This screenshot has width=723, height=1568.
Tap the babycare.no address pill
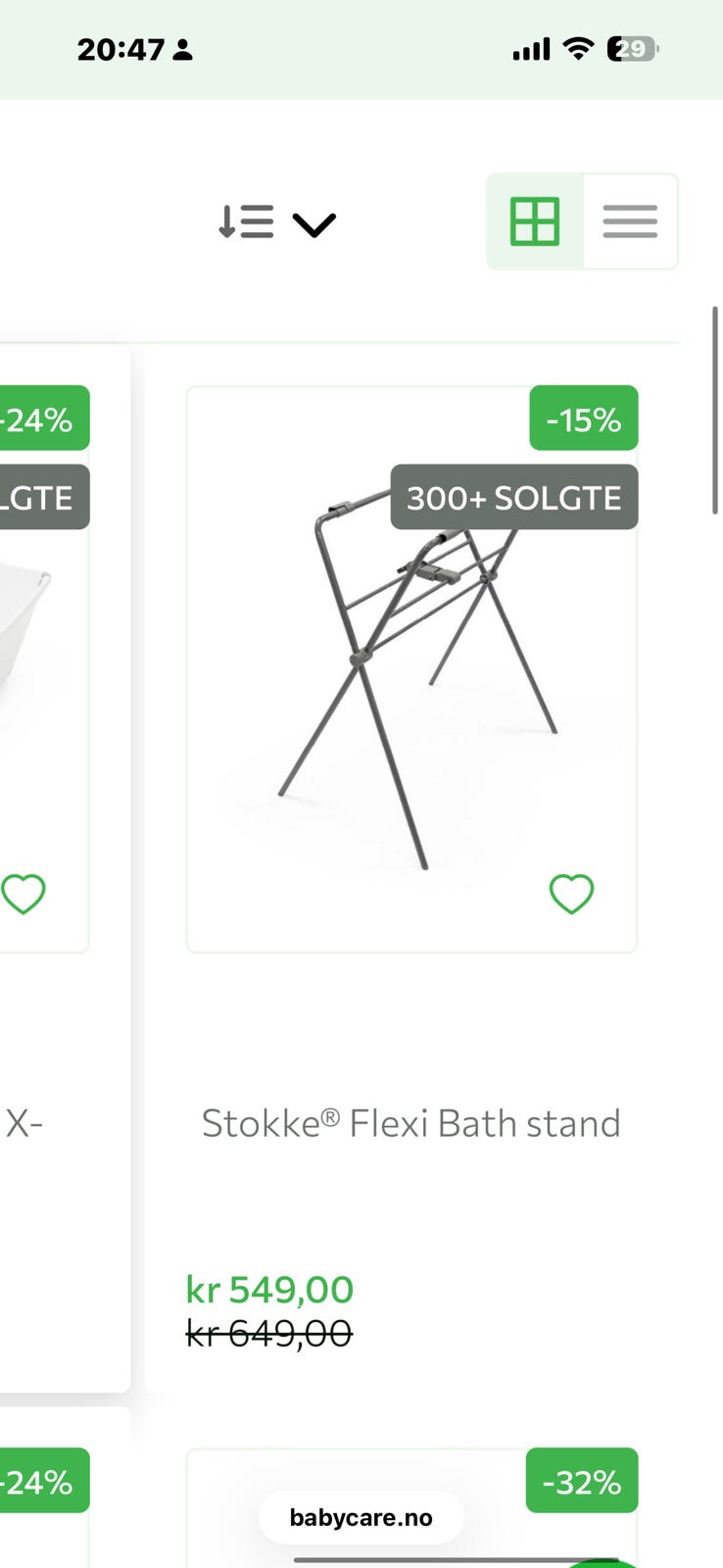[361, 1518]
